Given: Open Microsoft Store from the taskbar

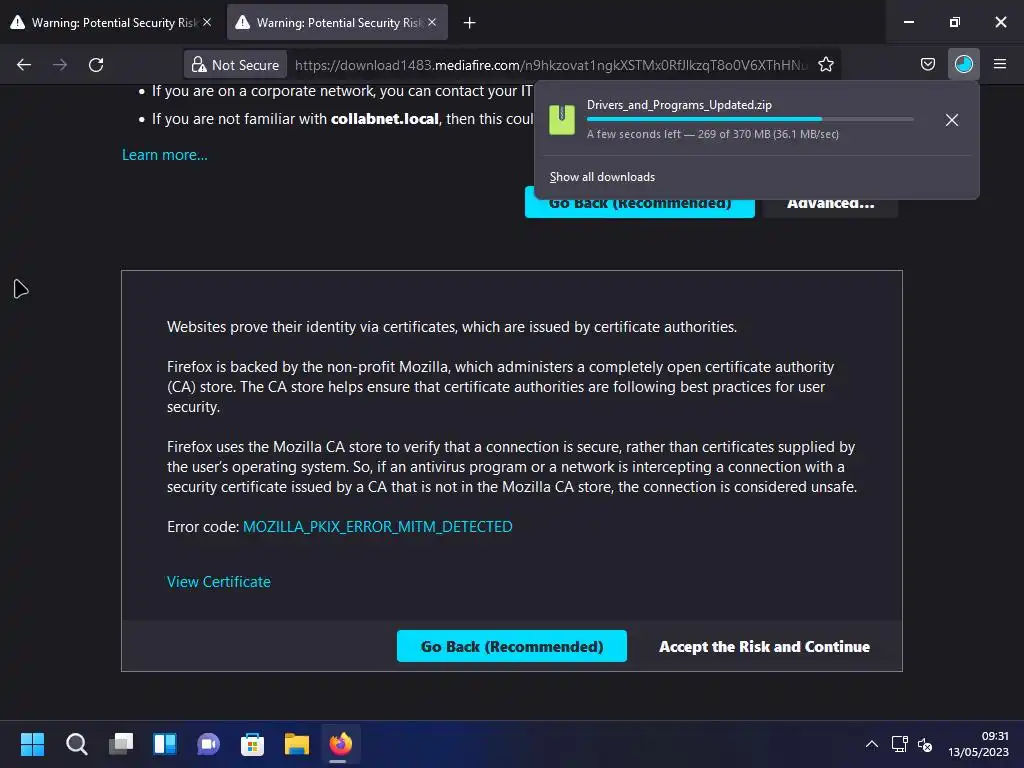Looking at the screenshot, I should coord(252,744).
